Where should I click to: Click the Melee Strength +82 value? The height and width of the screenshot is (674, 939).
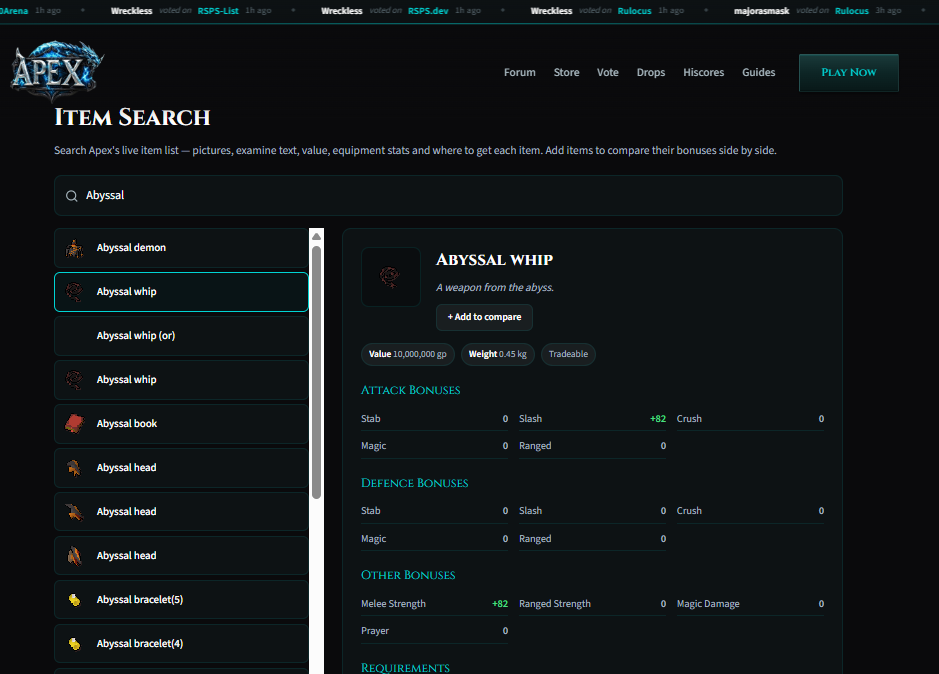pos(499,604)
